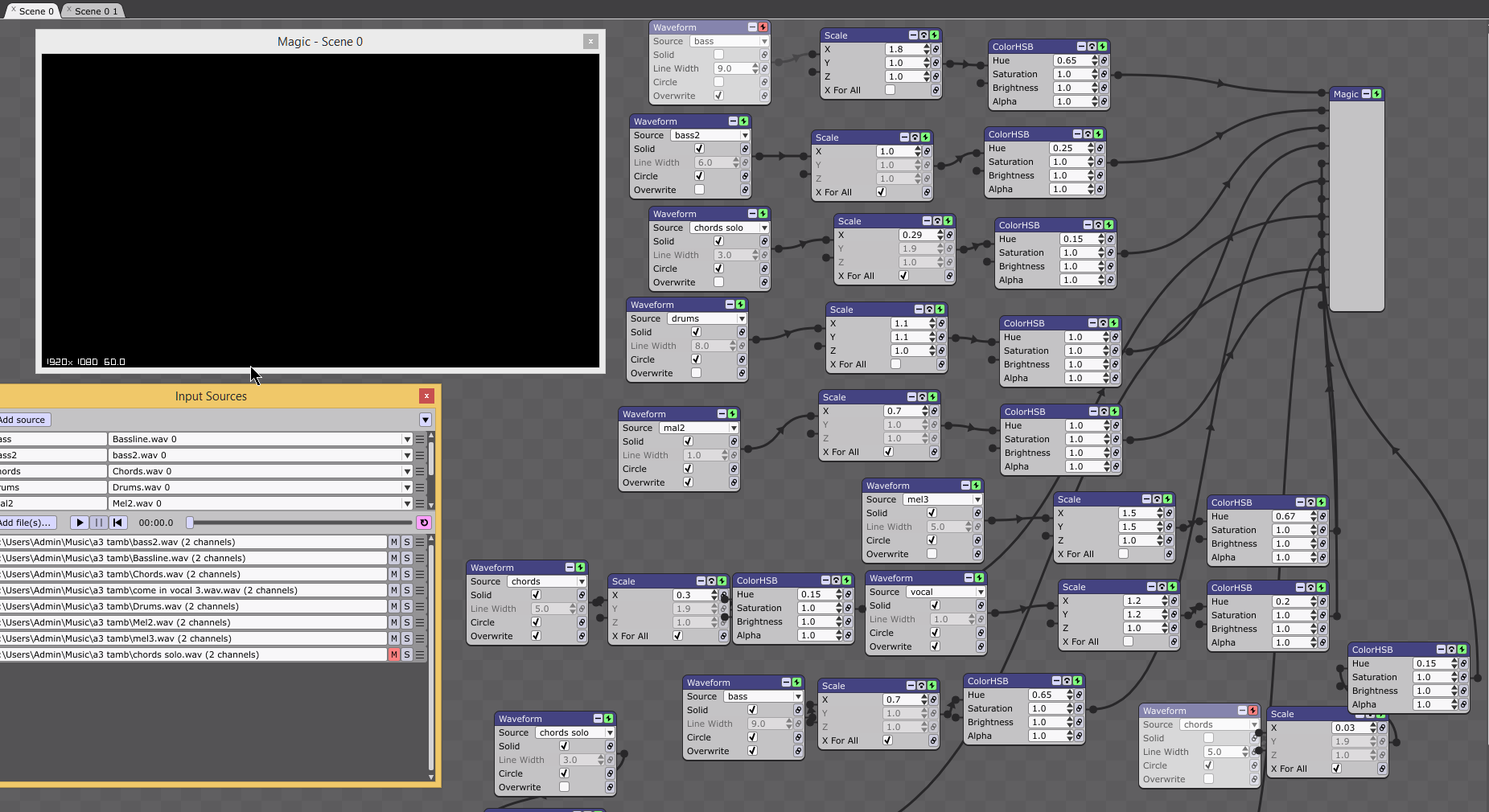
Task: Collapse the drums Waveform node
Action: point(730,305)
